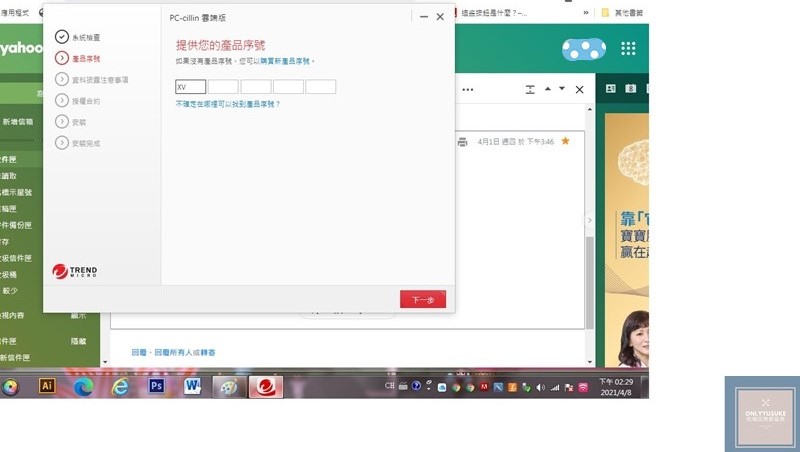Open Microsoft Edge from the taskbar
This screenshot has width=800, height=452.
[x=83, y=387]
